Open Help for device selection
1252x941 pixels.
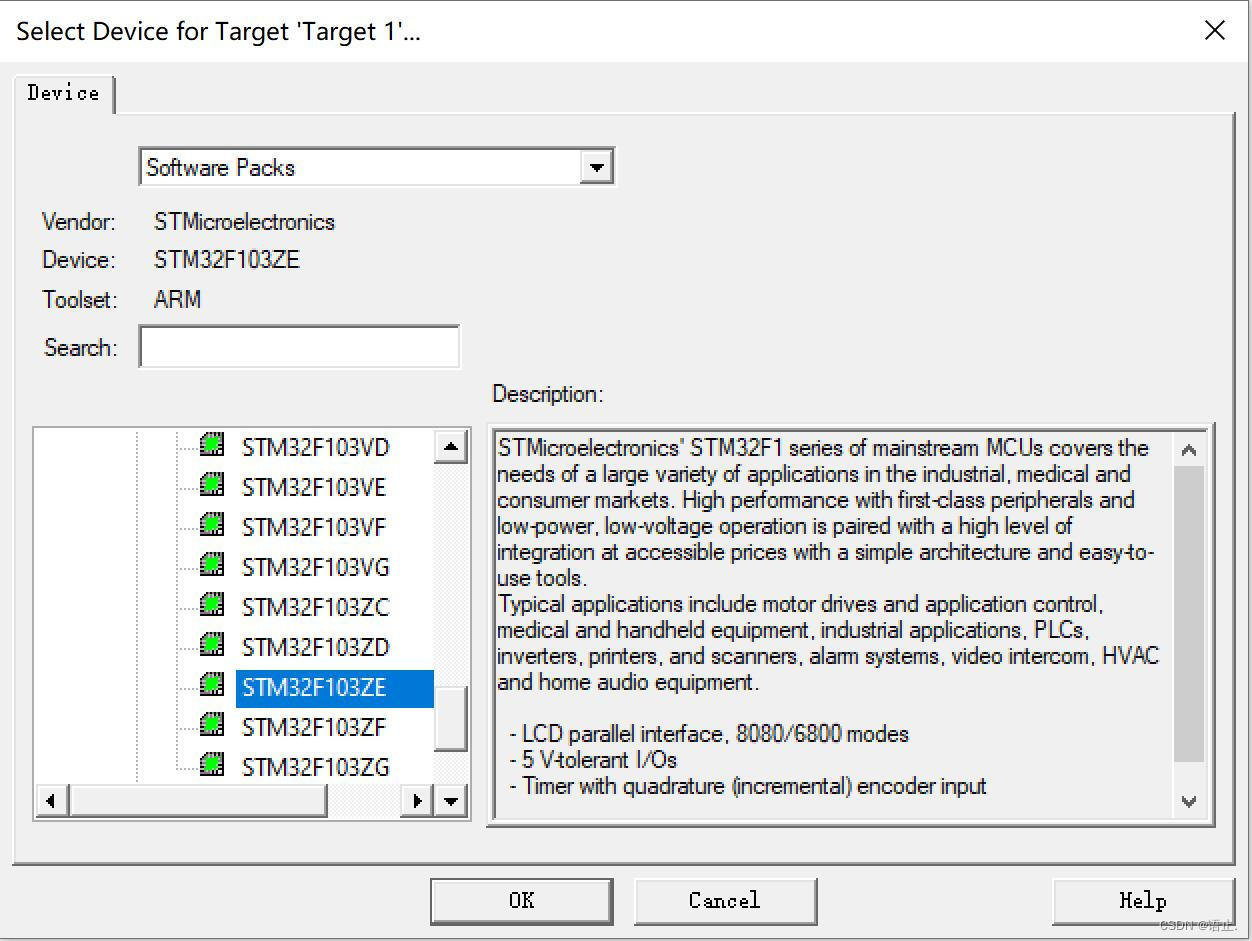coord(1143,901)
